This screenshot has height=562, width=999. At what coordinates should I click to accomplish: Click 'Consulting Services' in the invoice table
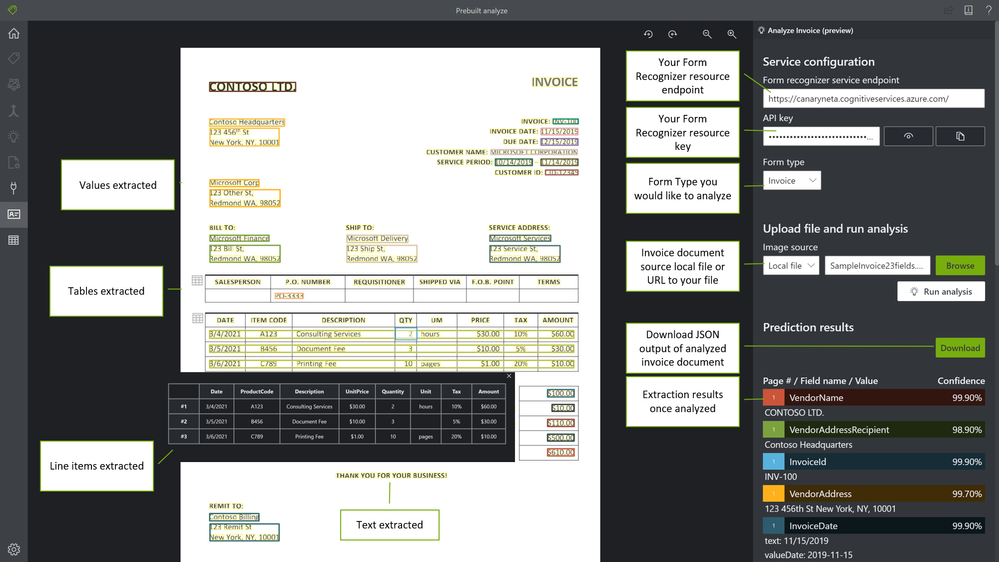coord(328,334)
